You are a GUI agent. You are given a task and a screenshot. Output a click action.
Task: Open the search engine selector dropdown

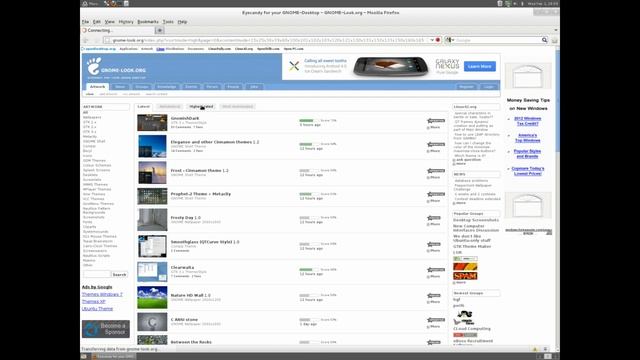click(449, 40)
